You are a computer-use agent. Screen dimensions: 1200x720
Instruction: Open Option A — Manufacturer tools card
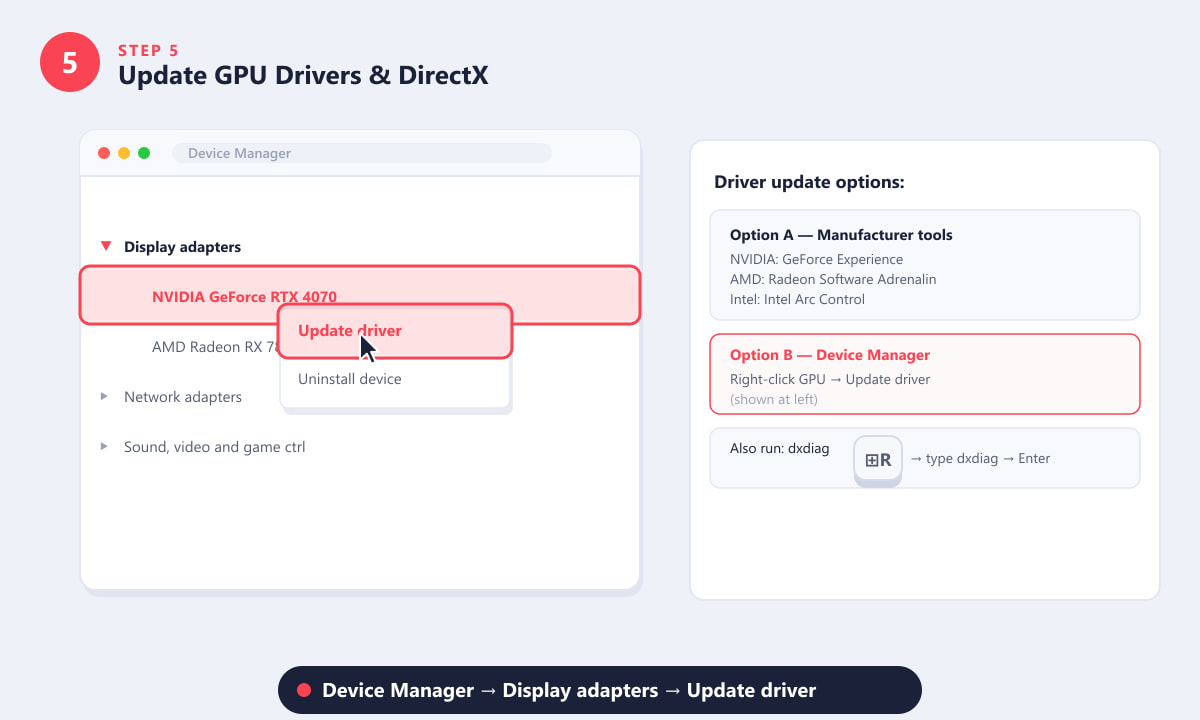[x=925, y=265]
